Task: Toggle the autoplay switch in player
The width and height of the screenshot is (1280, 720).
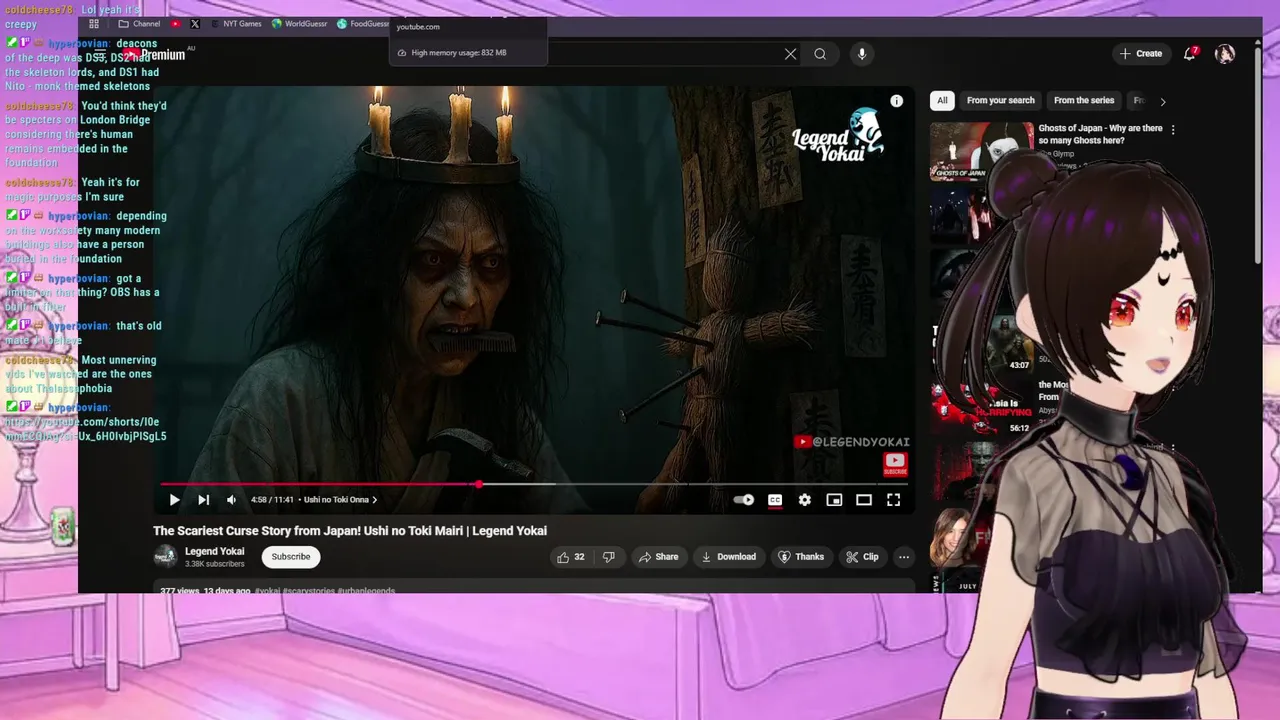Action: click(743, 500)
